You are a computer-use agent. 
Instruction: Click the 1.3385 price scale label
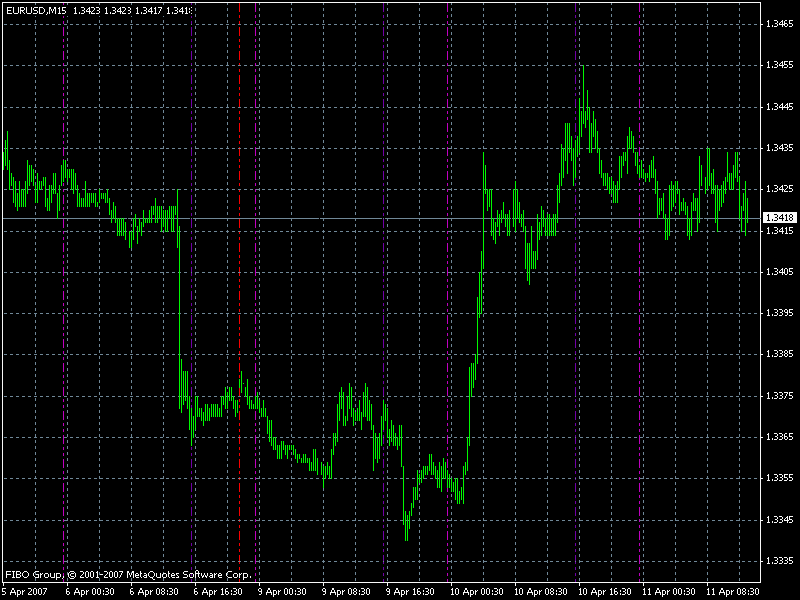point(780,354)
